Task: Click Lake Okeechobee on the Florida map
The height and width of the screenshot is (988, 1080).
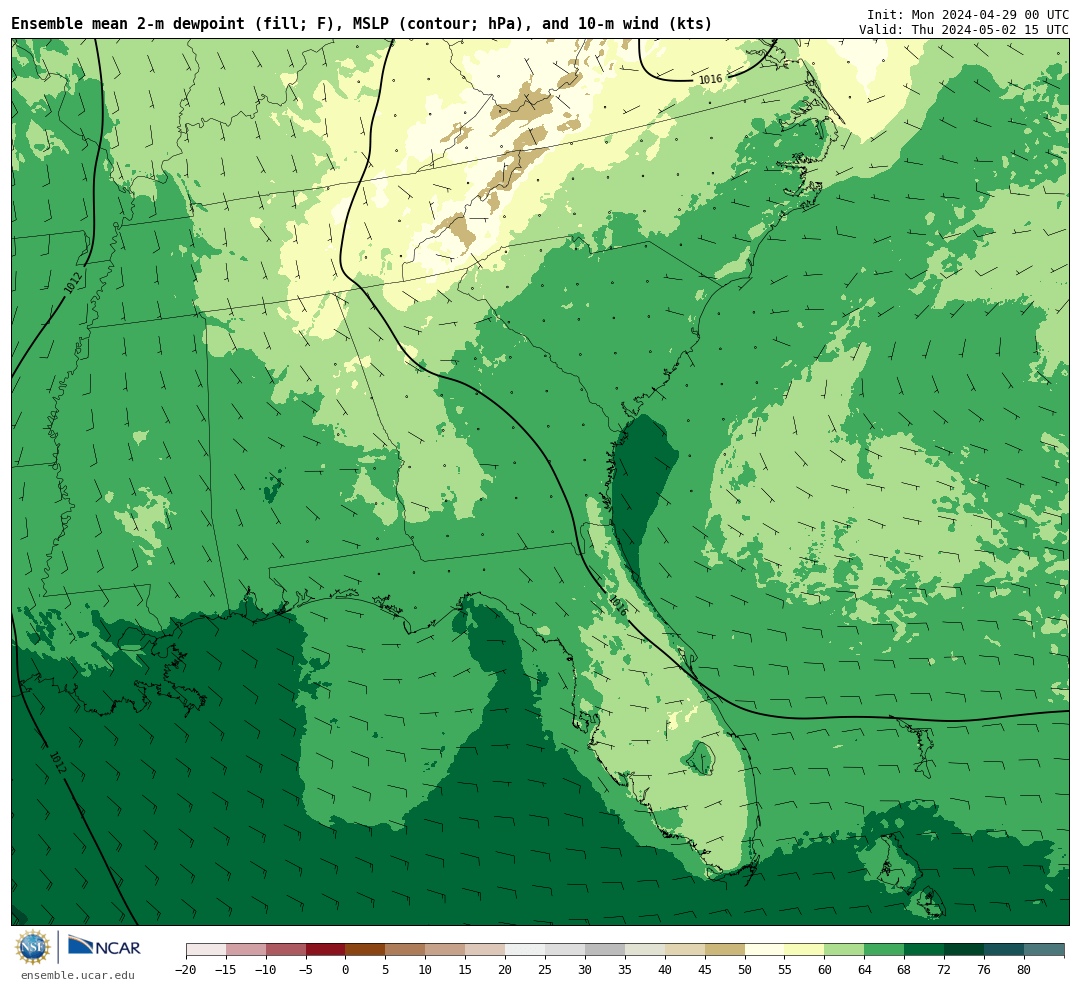Action: coord(702,758)
